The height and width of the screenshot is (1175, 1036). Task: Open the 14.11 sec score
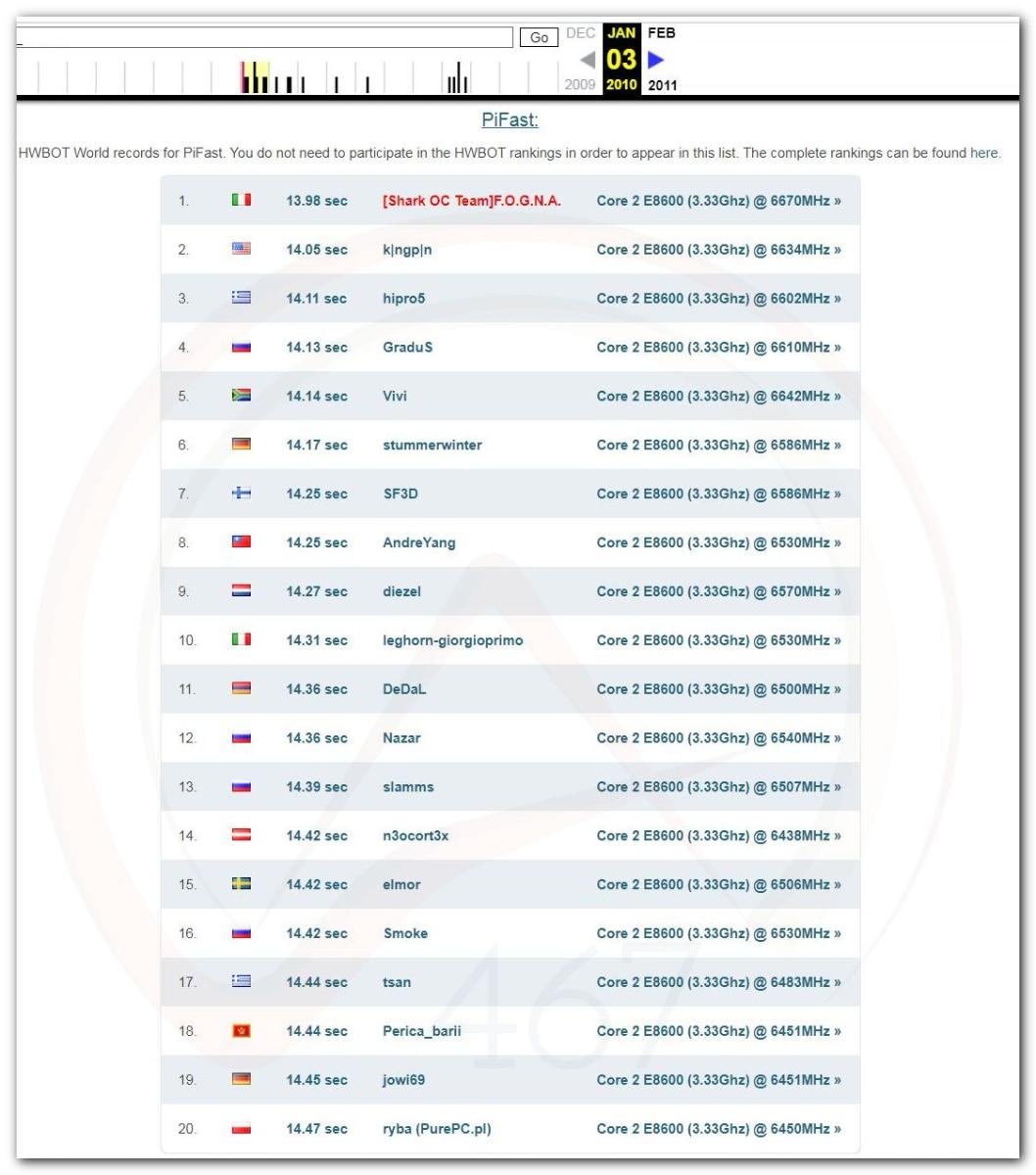(316, 299)
